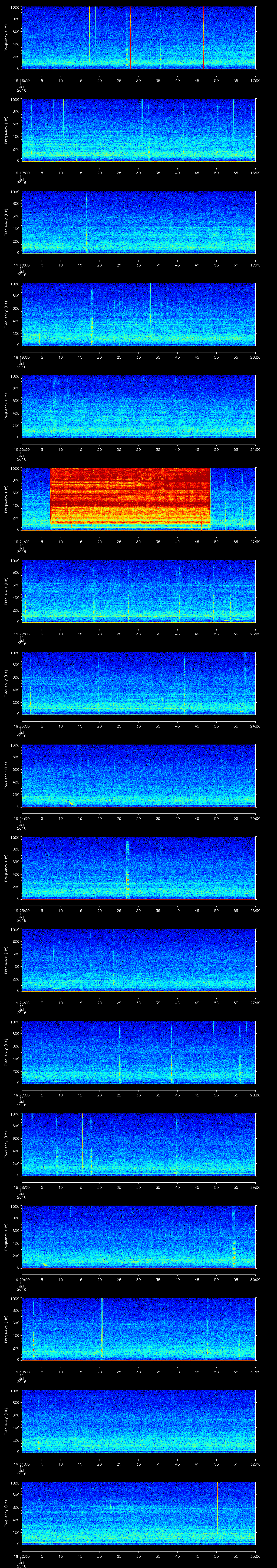
Task: Click the '19:32:00' start time label
Action: point(22,1556)
